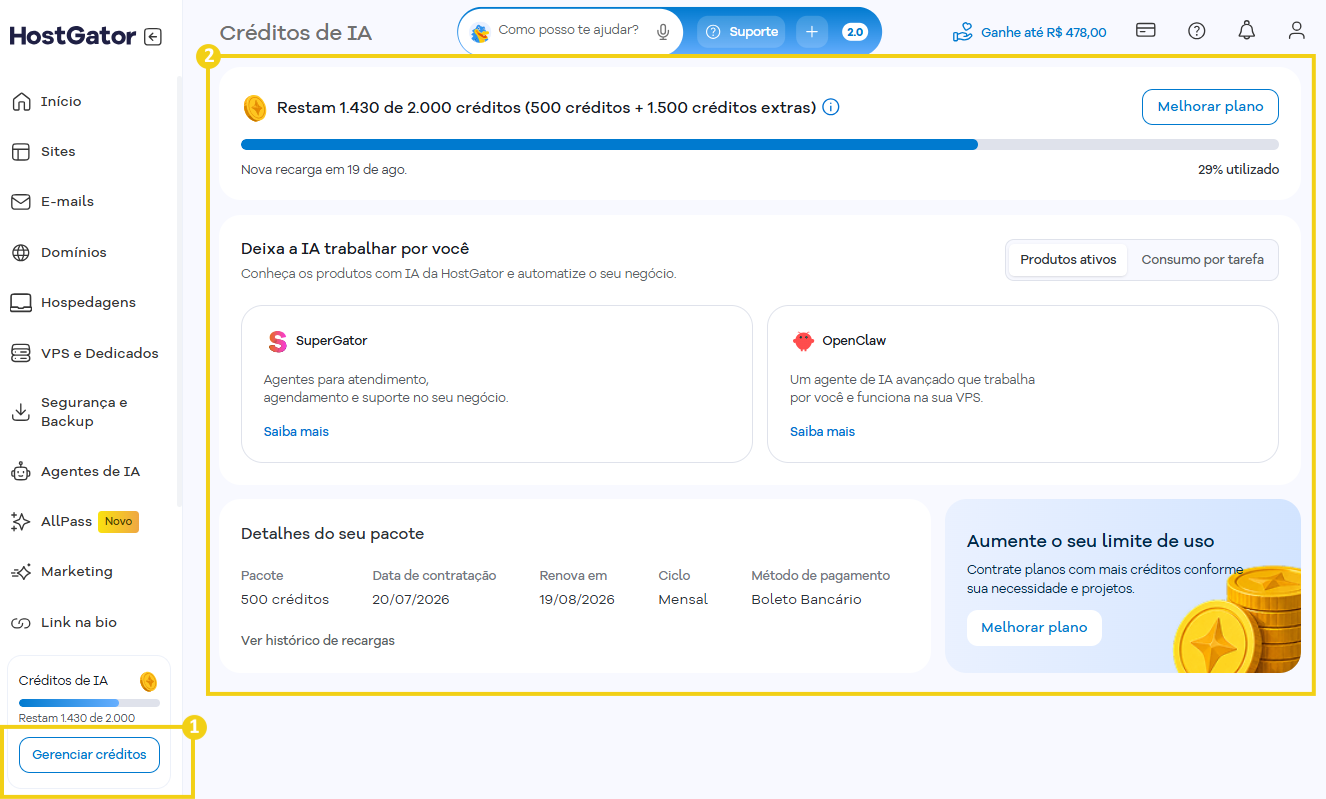Click the SuperGator logo icon

(x=277, y=341)
